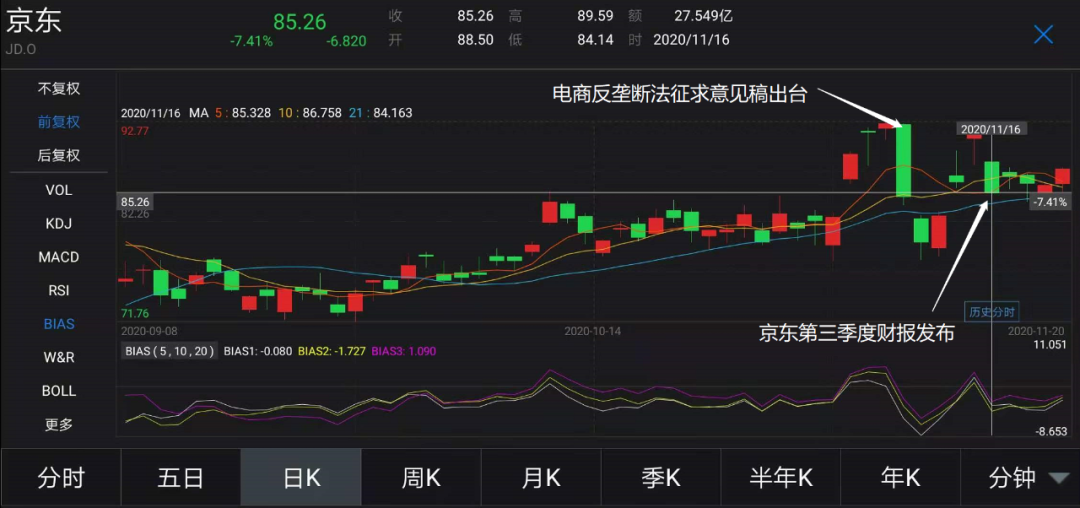Click the 85.26 crosshair price label
The width and height of the screenshot is (1080, 508).
pos(135,202)
